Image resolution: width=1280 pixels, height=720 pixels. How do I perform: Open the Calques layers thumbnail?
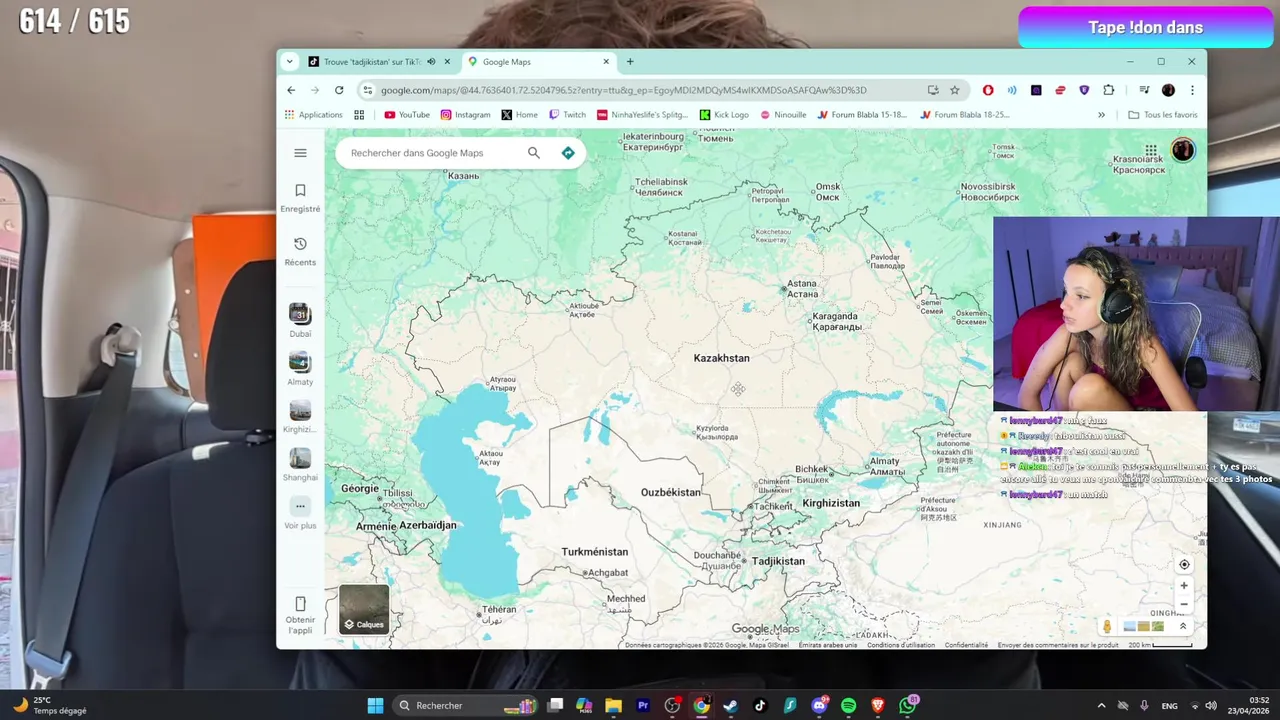364,610
